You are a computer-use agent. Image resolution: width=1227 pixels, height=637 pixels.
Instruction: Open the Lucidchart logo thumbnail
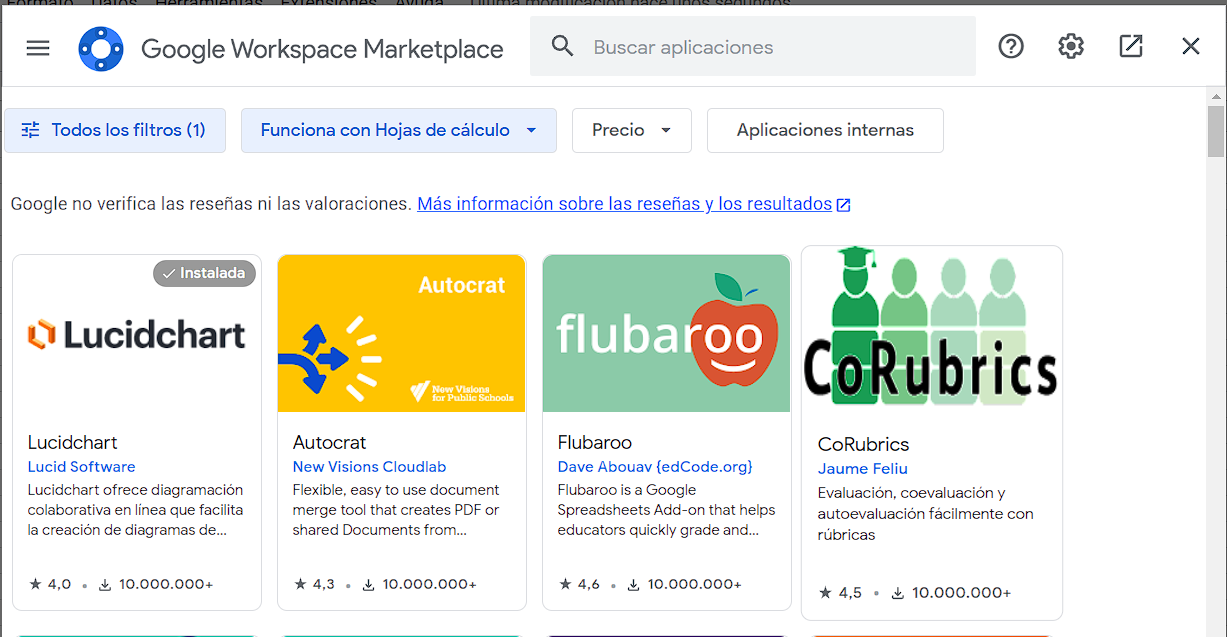click(137, 334)
